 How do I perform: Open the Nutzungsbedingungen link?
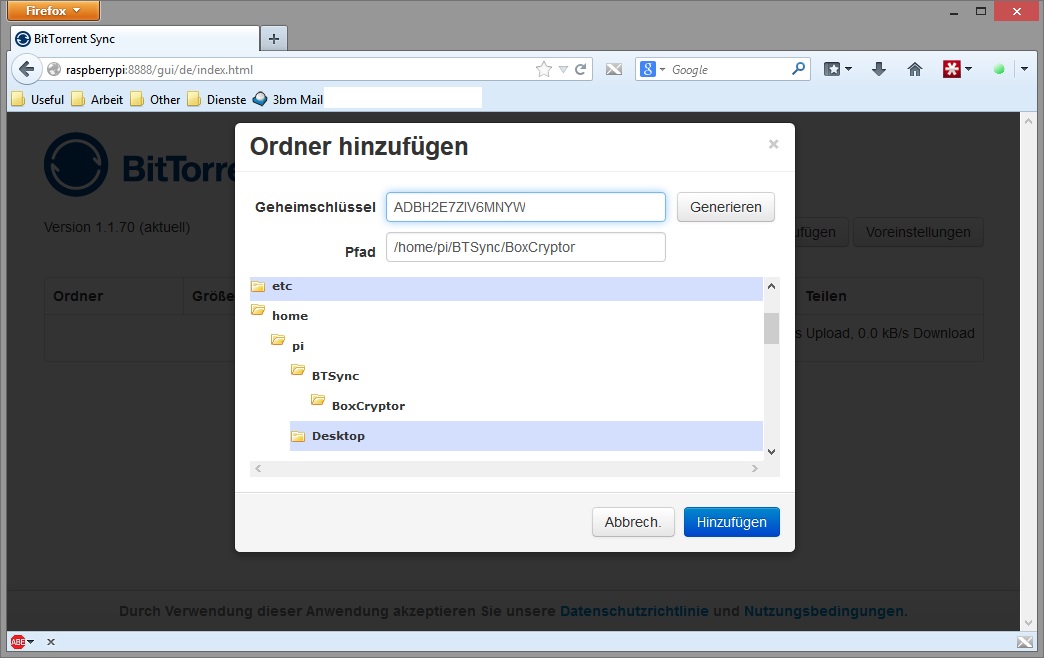(824, 611)
